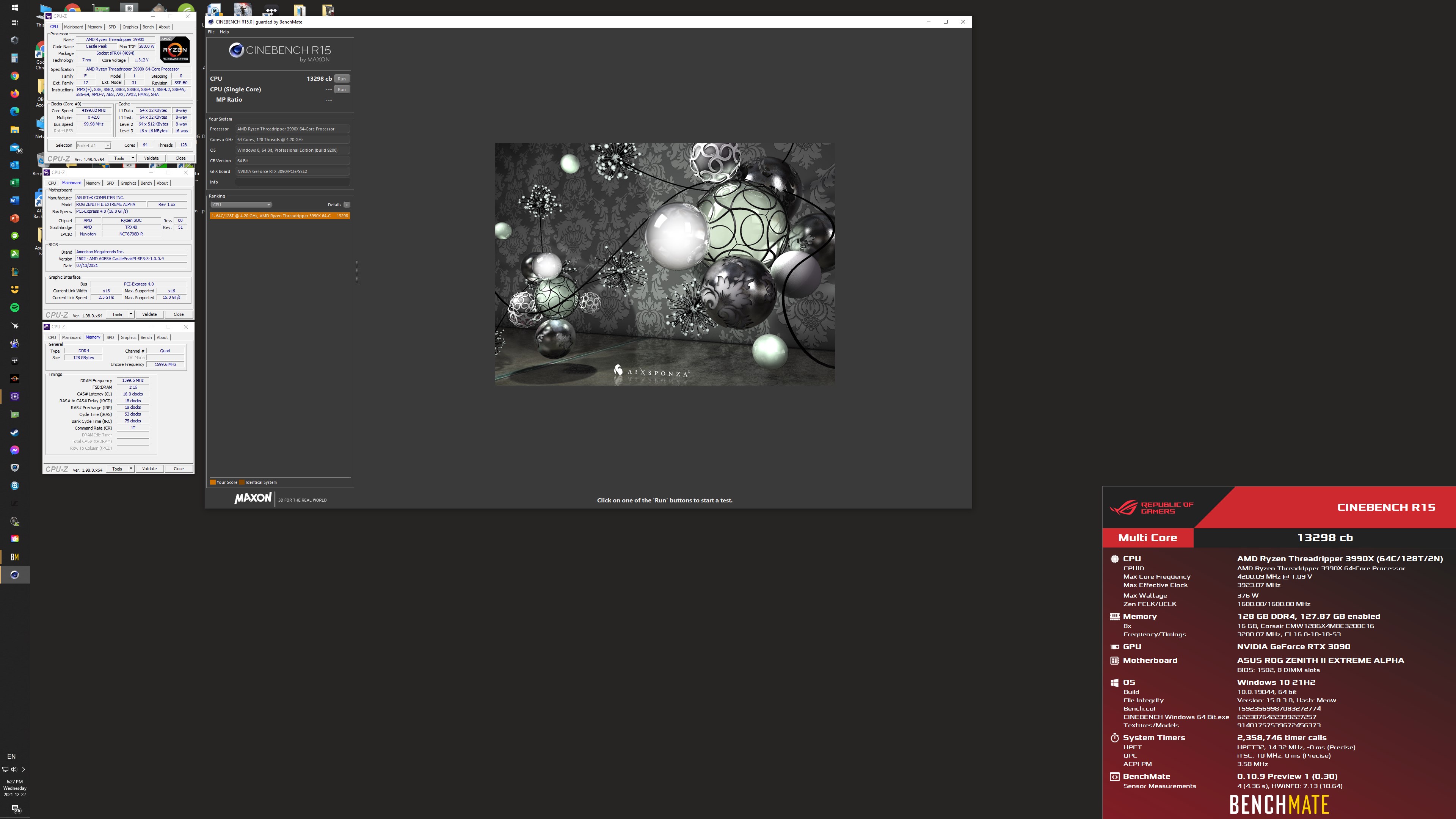1456x819 pixels.
Task: Switch to CPU-Z taskbar icon
Action: tap(15, 397)
